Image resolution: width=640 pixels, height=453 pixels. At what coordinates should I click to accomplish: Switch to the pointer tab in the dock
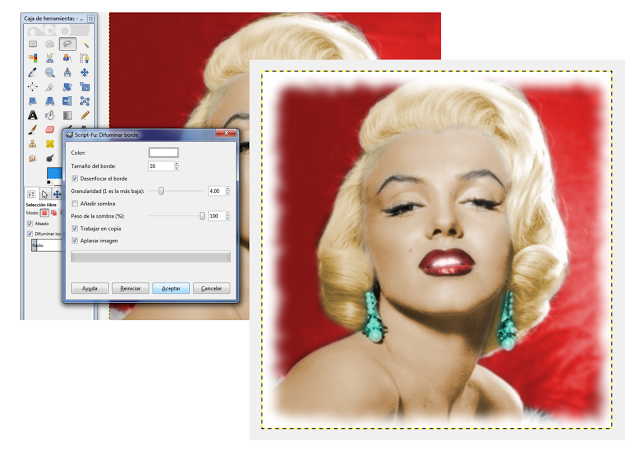(44, 194)
